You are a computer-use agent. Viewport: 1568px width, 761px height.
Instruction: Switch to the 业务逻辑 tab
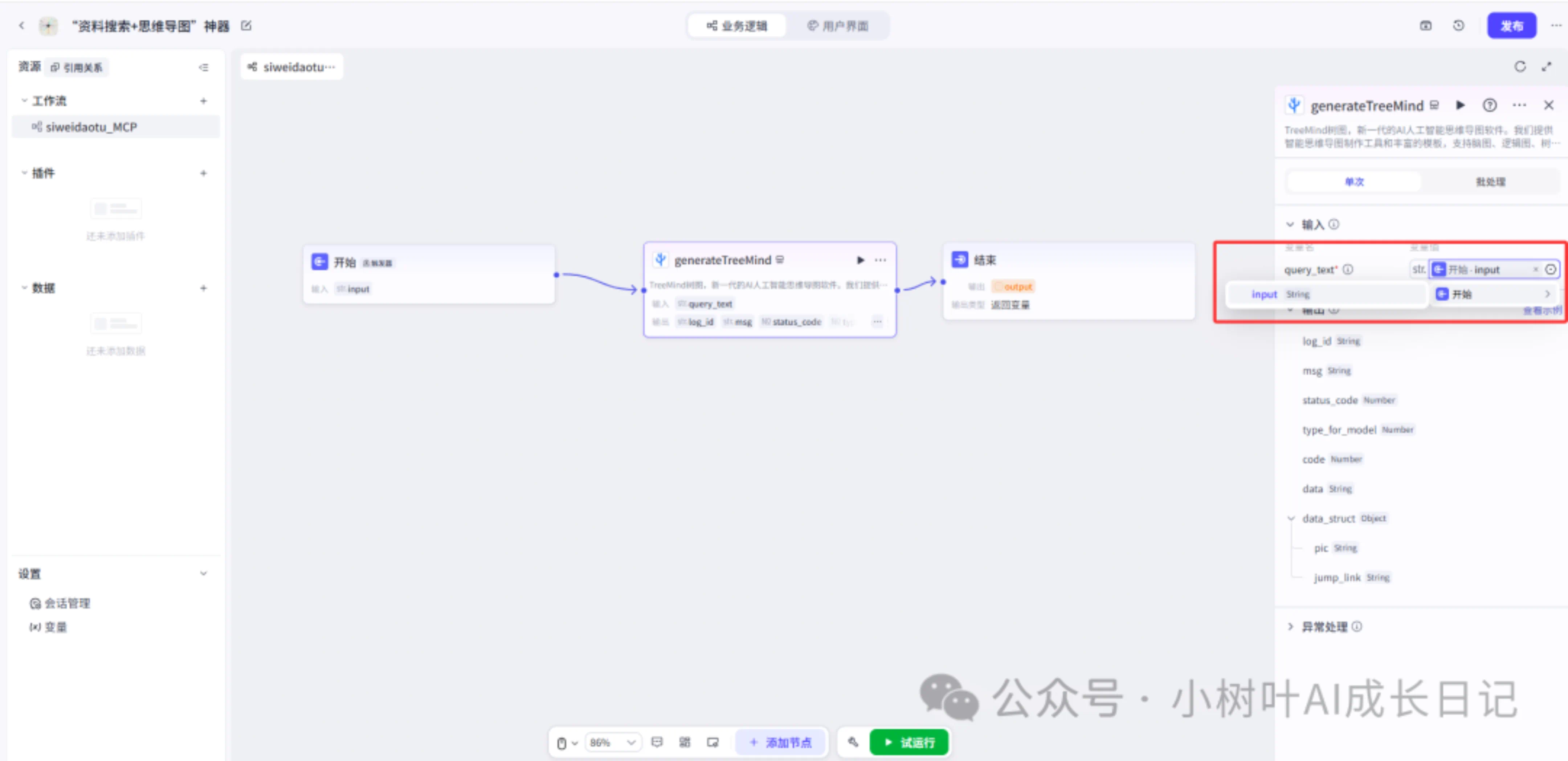click(736, 25)
